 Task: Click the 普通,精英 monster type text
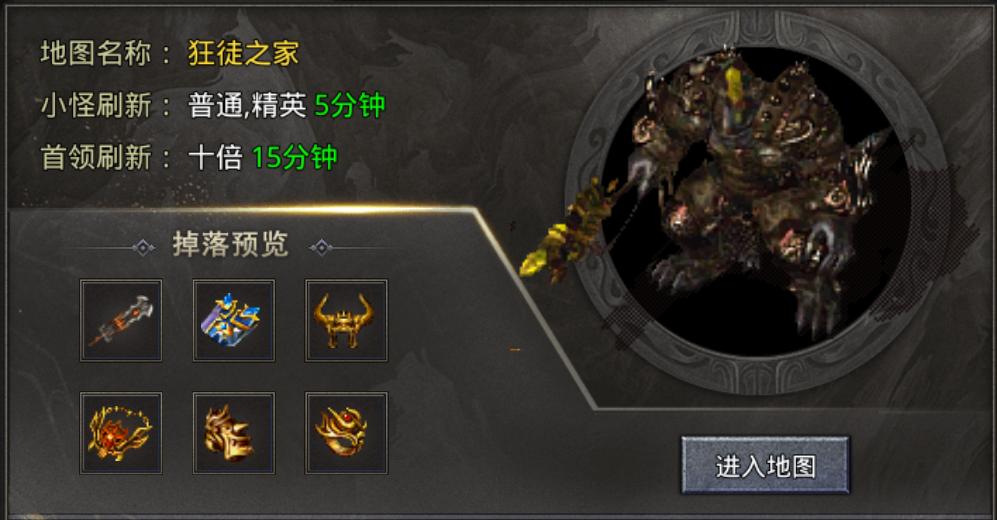click(x=247, y=106)
